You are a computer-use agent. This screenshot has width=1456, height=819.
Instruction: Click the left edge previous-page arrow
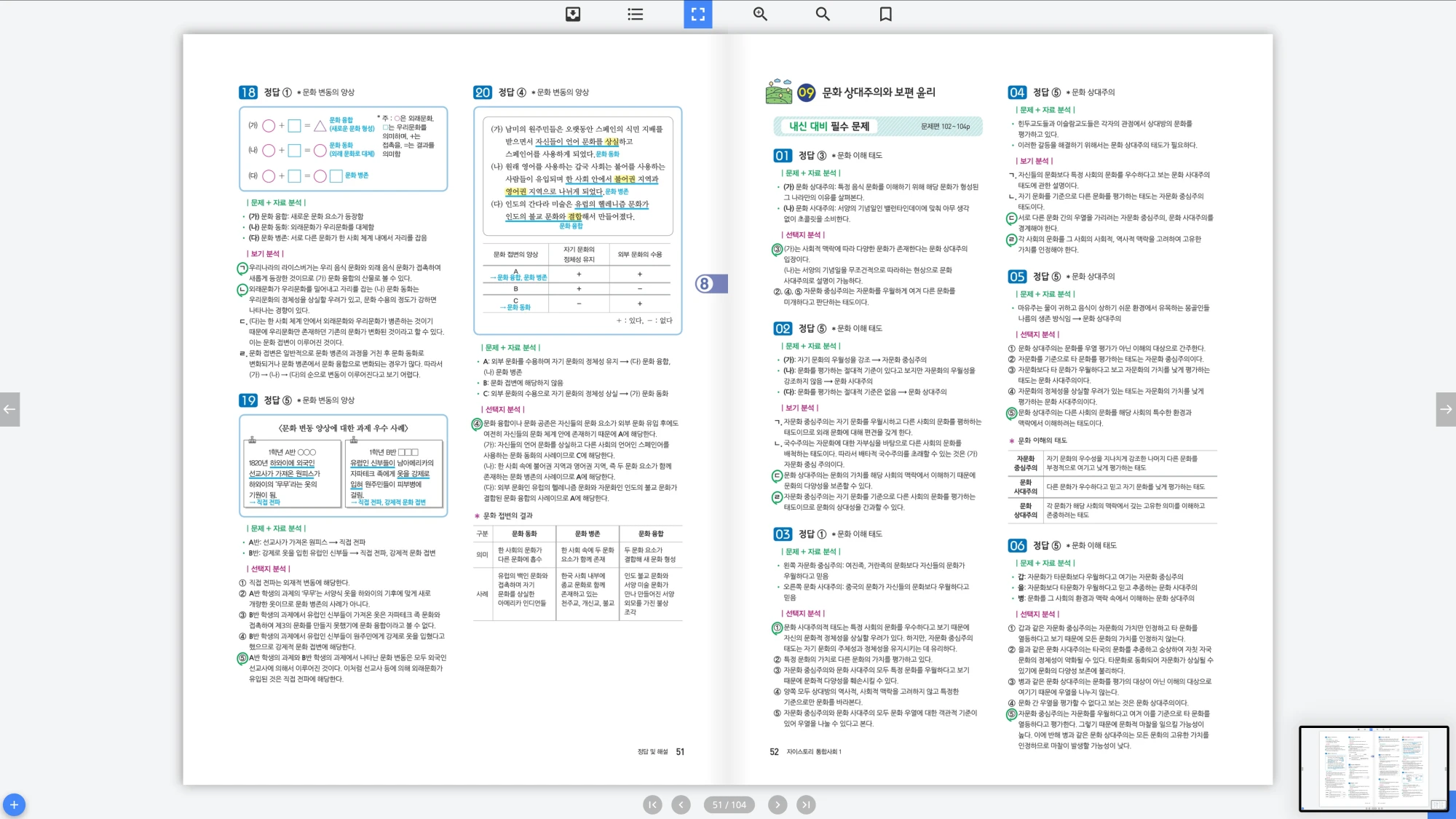9,409
